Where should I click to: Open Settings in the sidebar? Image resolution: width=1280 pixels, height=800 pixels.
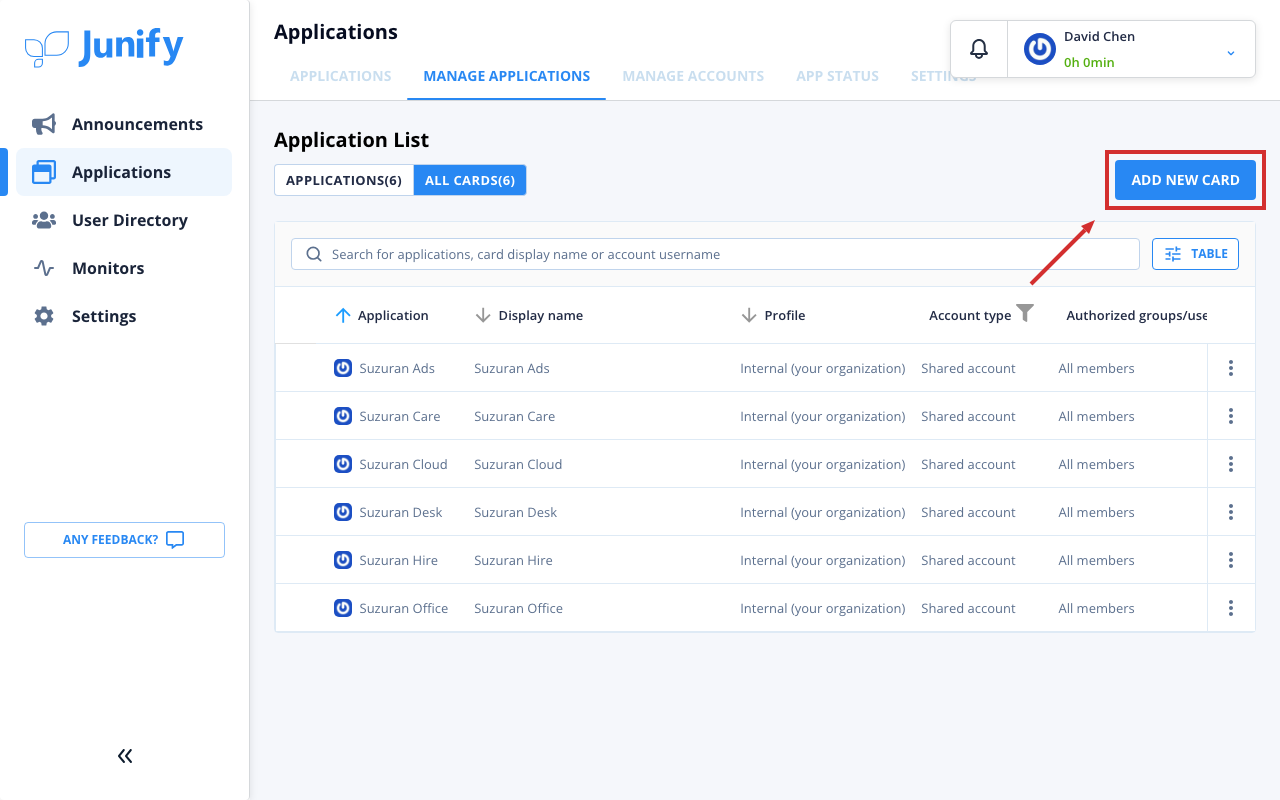[124, 316]
